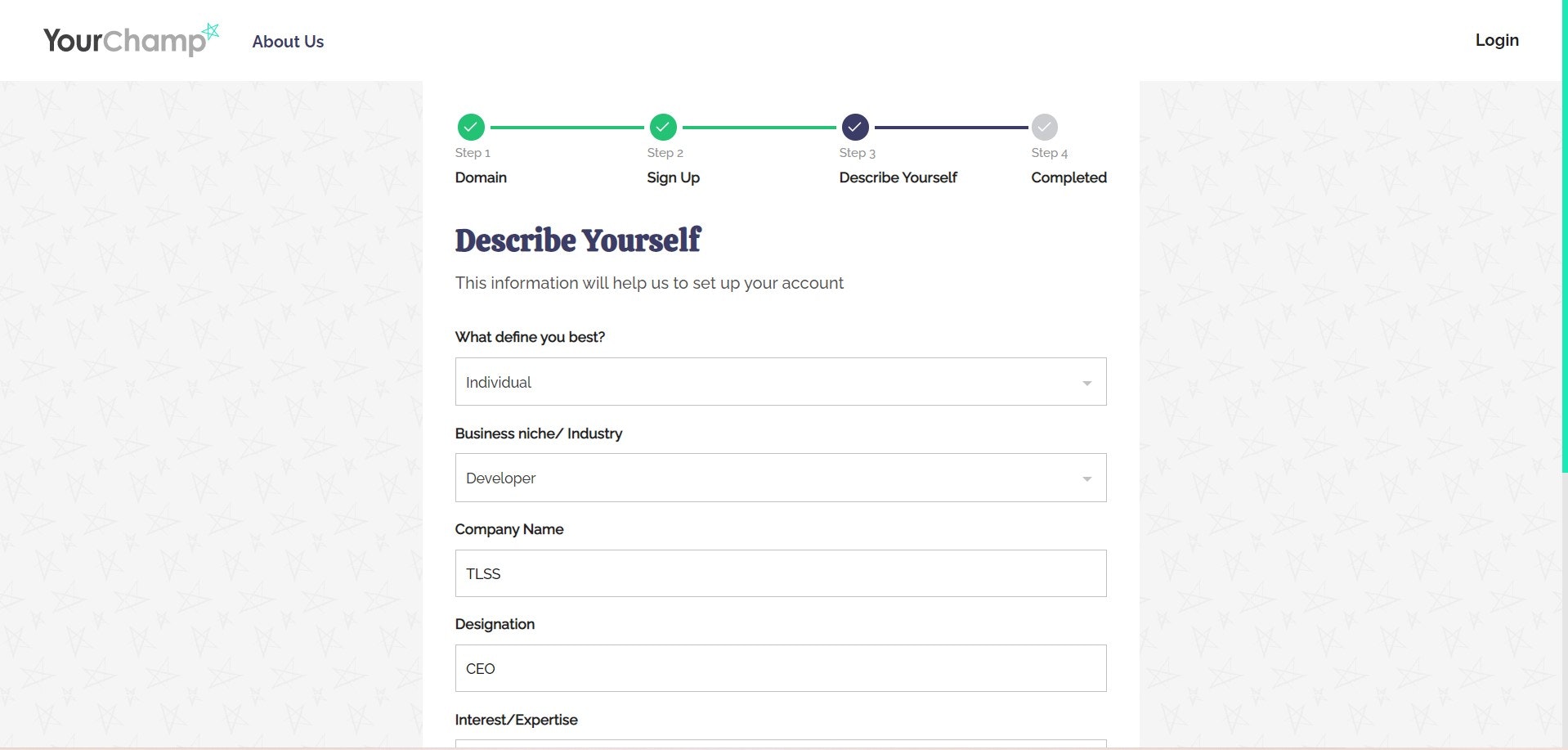
Task: Click the teal page scrollbar
Action: pyautogui.click(x=1564, y=236)
